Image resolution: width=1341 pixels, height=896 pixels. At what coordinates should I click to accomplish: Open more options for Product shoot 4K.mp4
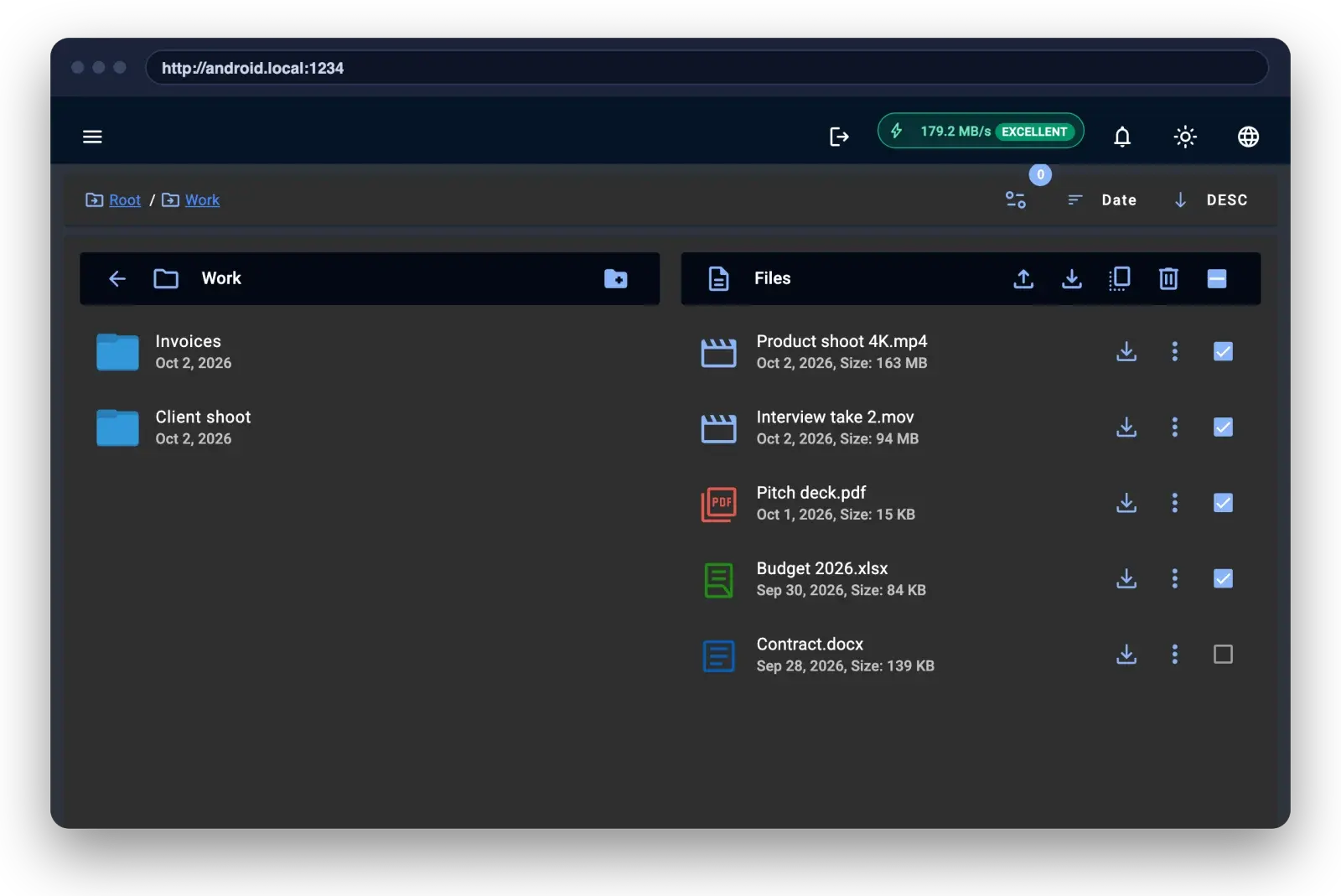point(1174,351)
